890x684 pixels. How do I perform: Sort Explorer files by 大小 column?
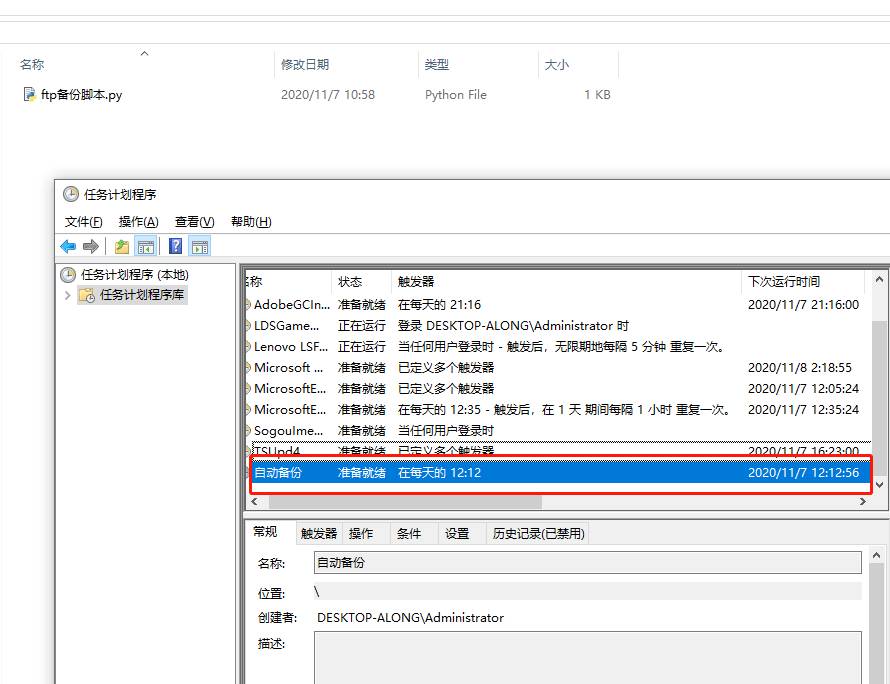pyautogui.click(x=578, y=64)
